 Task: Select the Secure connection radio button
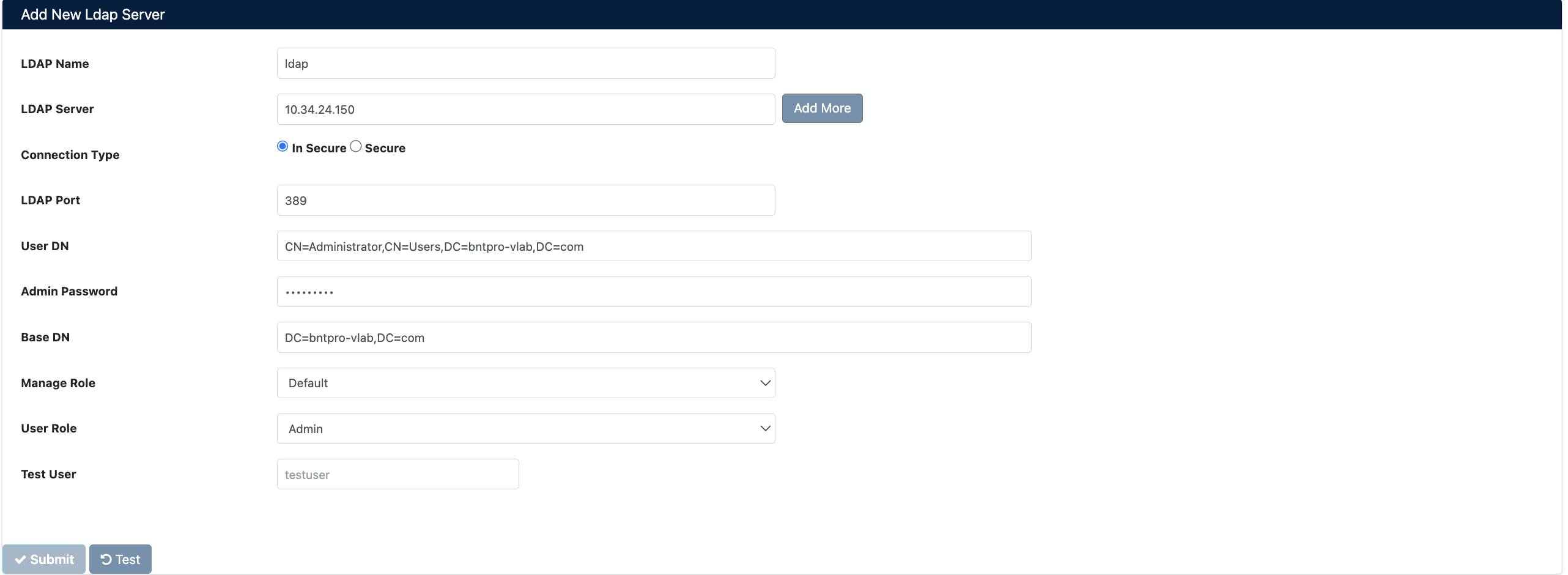[x=355, y=146]
